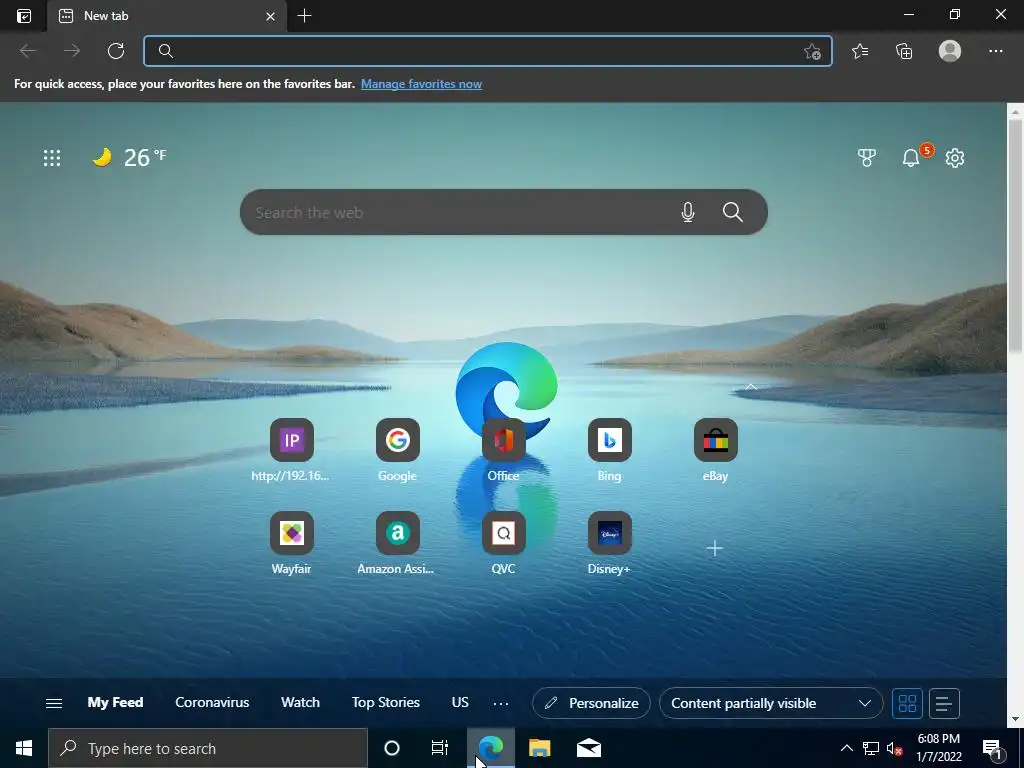This screenshot has height=768, width=1024.
Task: Click the Personalize button
Action: point(591,703)
